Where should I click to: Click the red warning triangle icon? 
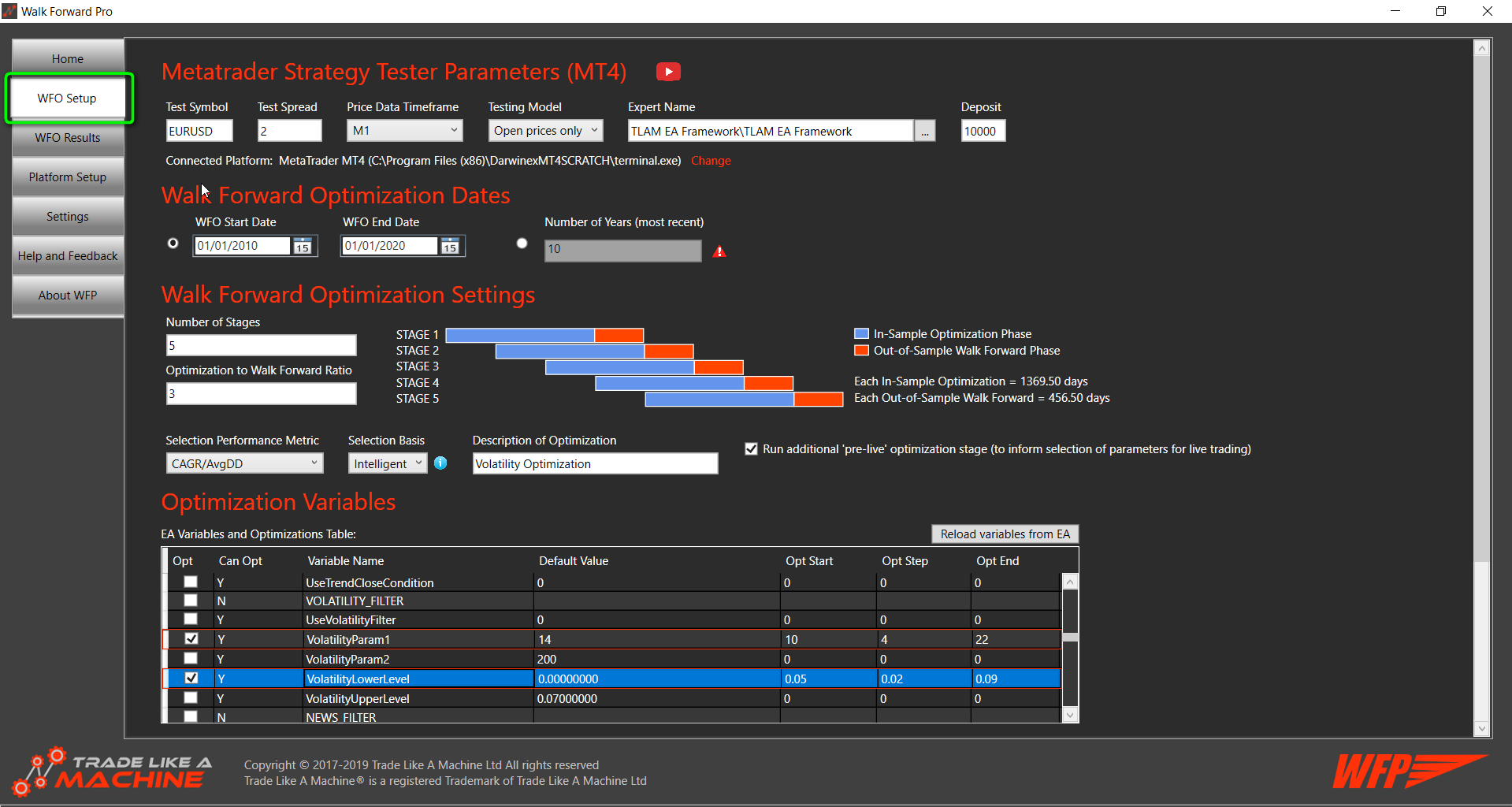719,251
